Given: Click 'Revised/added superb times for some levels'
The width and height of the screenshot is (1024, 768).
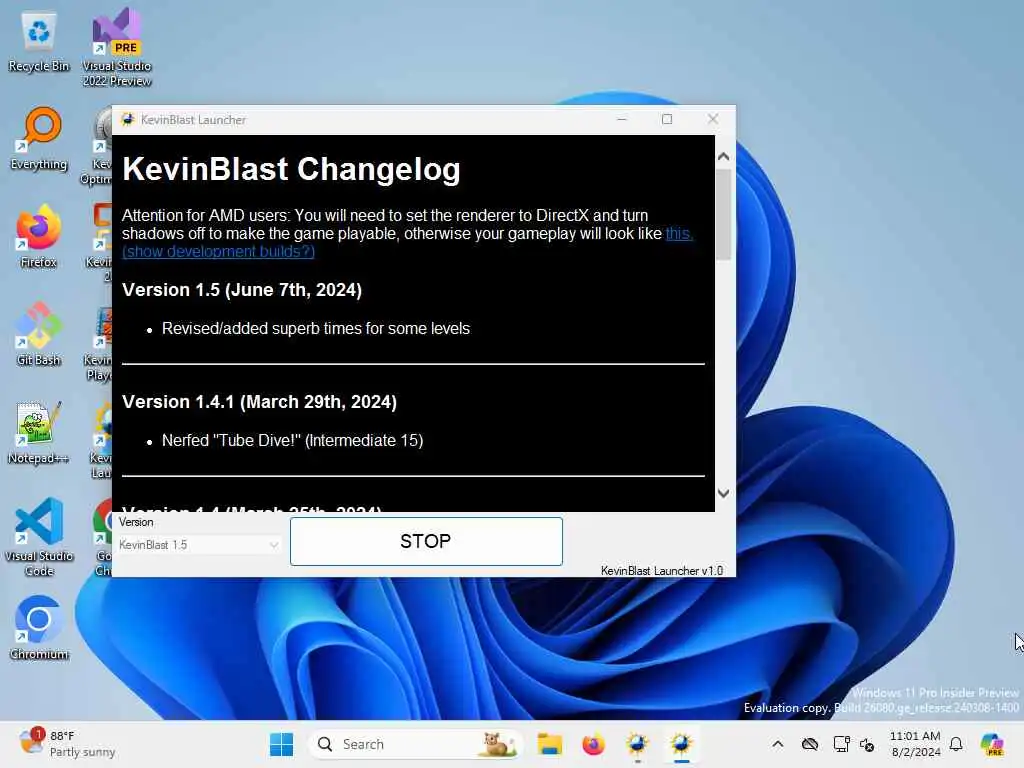Looking at the screenshot, I should (315, 328).
